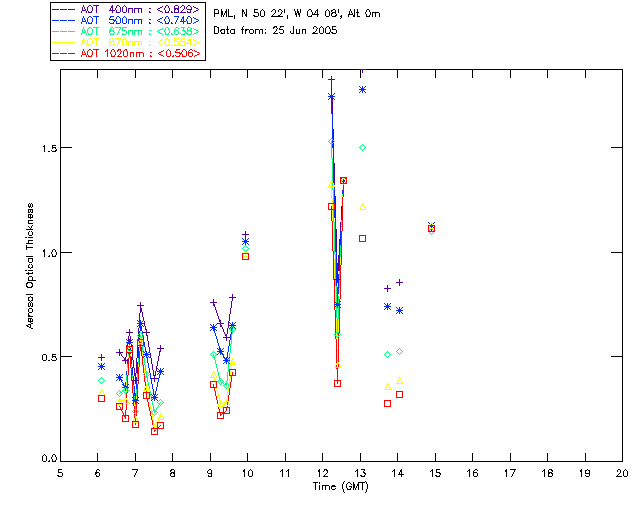Click x-axis tick label 14

(x=398, y=473)
